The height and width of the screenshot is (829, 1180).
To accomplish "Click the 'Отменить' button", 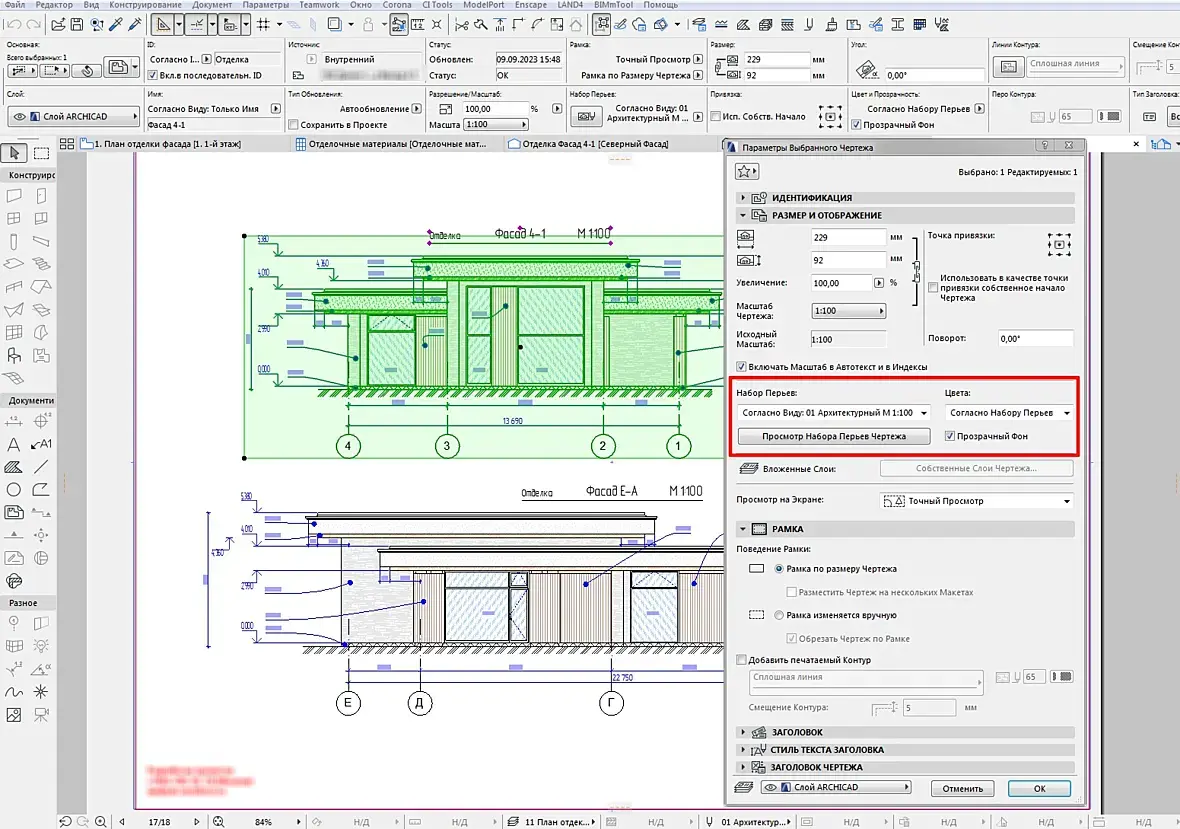I will pos(963,788).
